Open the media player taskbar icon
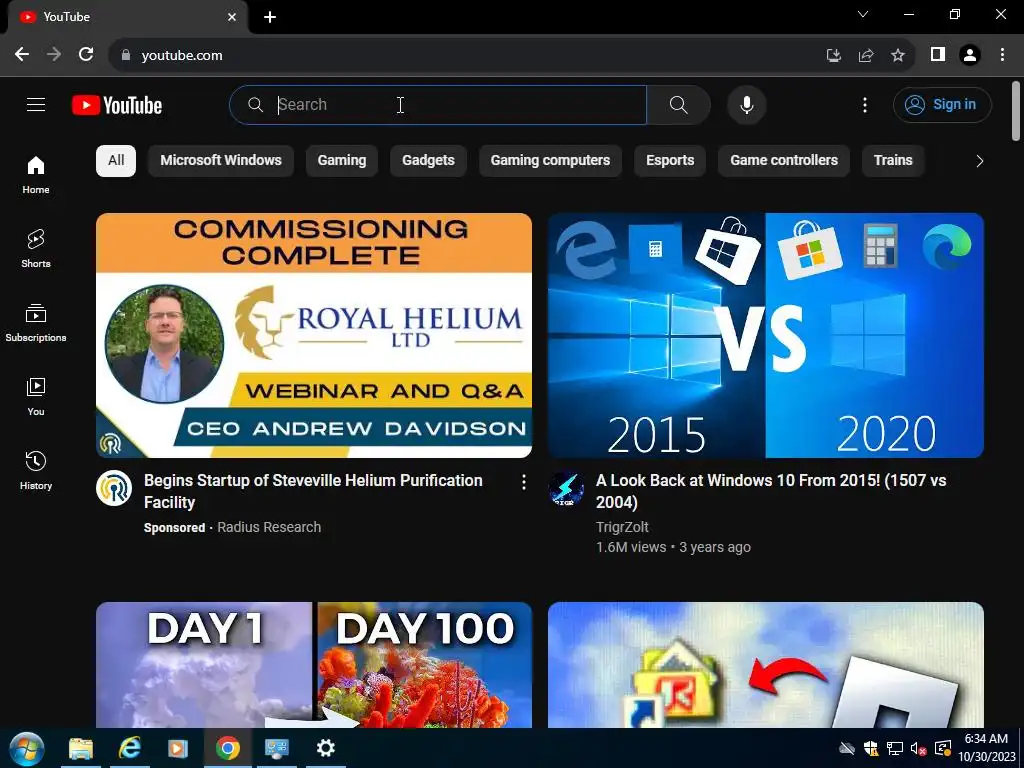 (x=178, y=748)
